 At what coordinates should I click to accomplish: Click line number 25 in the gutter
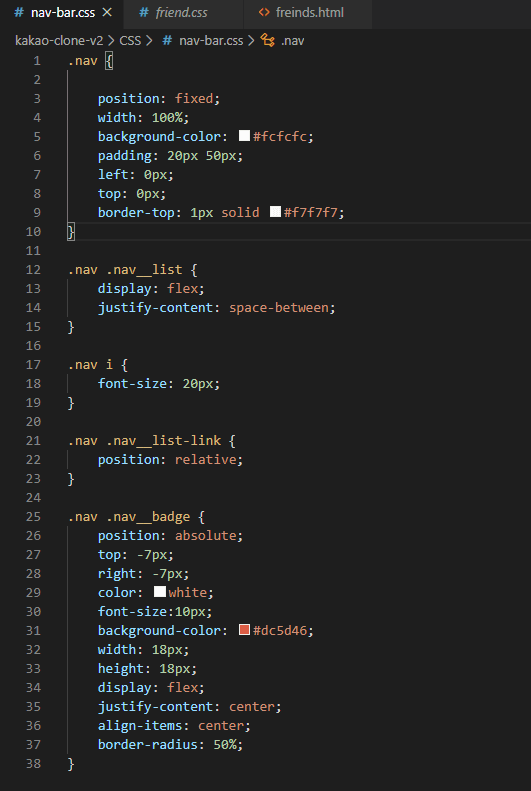pyautogui.click(x=33, y=517)
